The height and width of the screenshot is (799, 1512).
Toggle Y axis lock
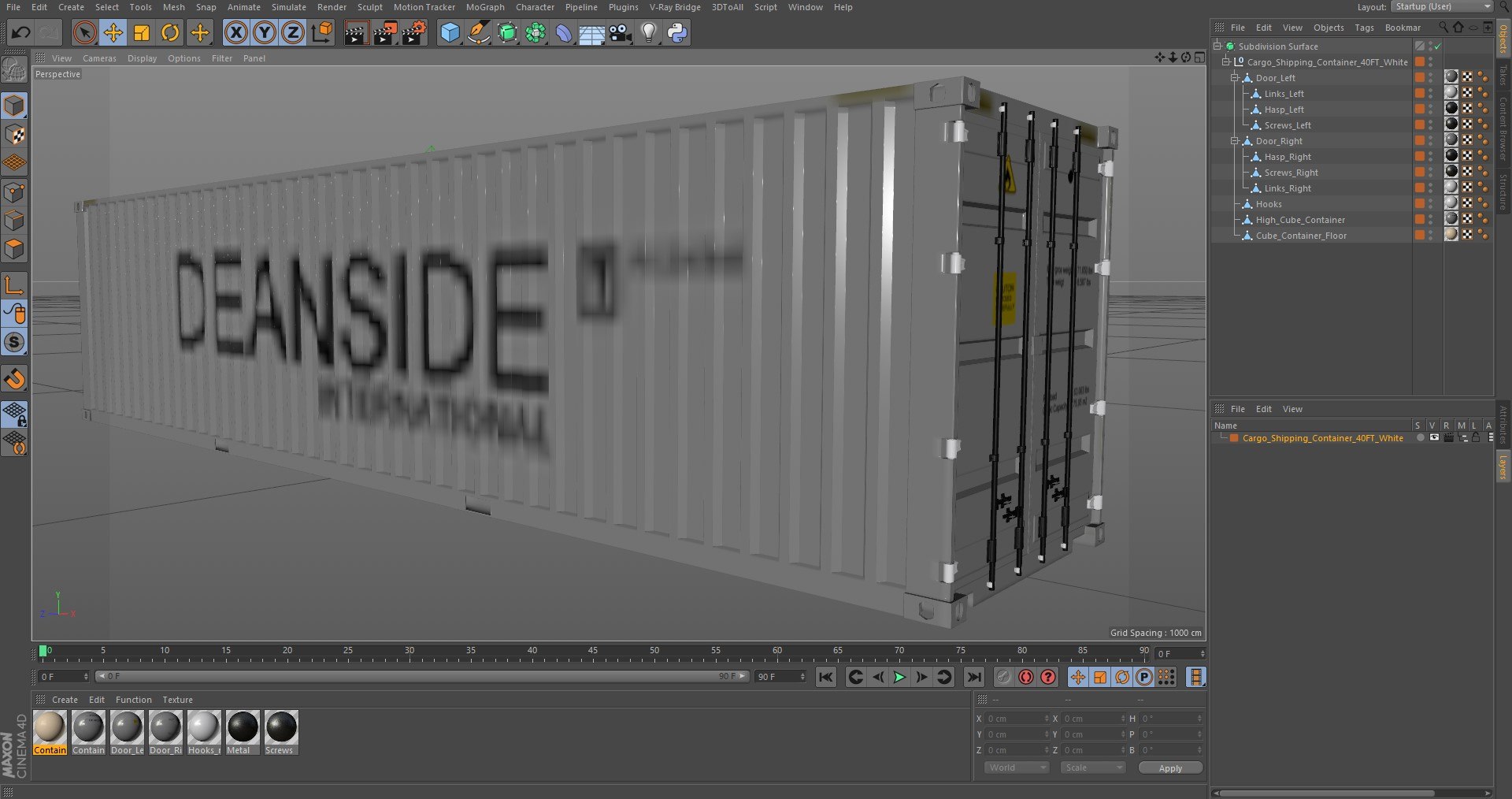click(x=265, y=32)
